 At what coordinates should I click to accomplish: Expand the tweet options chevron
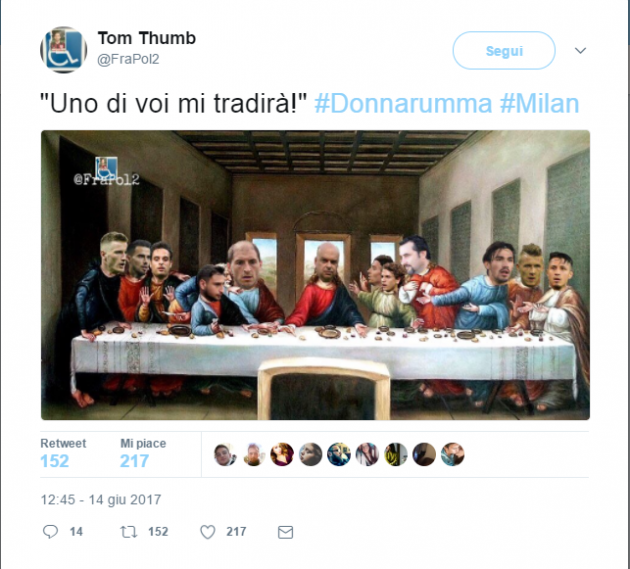pos(580,51)
